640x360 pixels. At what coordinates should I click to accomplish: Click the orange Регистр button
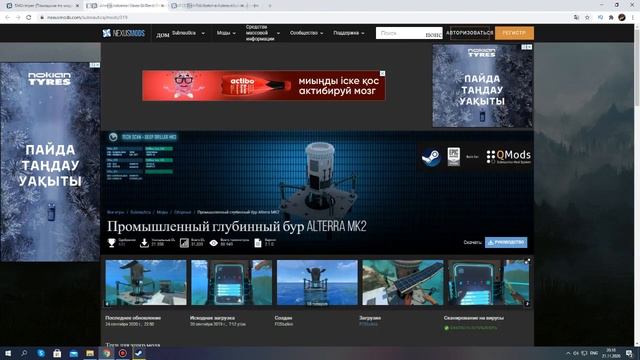coord(514,33)
